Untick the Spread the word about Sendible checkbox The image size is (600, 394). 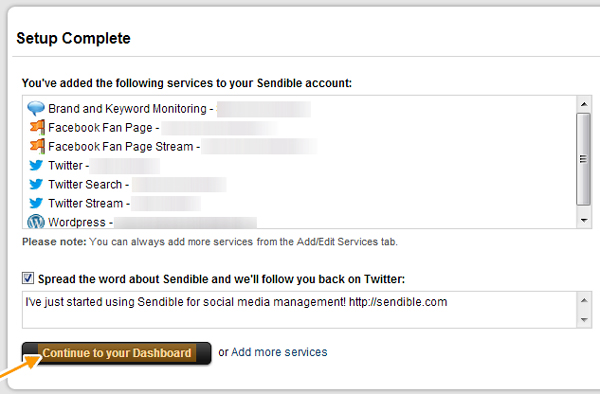tap(28, 278)
